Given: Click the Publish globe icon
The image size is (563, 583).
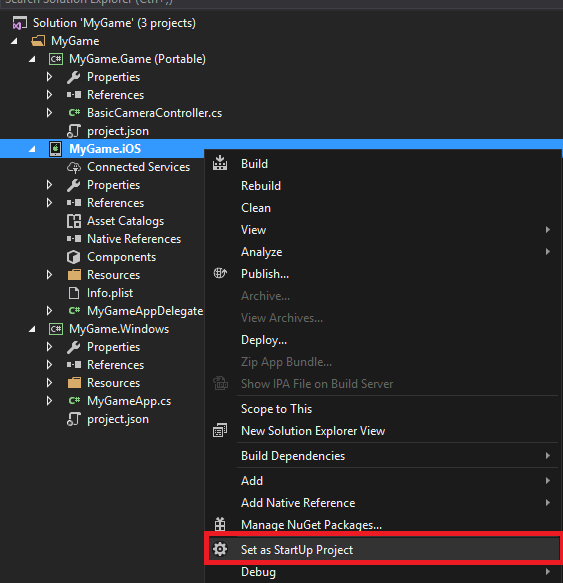Looking at the screenshot, I should [220, 273].
